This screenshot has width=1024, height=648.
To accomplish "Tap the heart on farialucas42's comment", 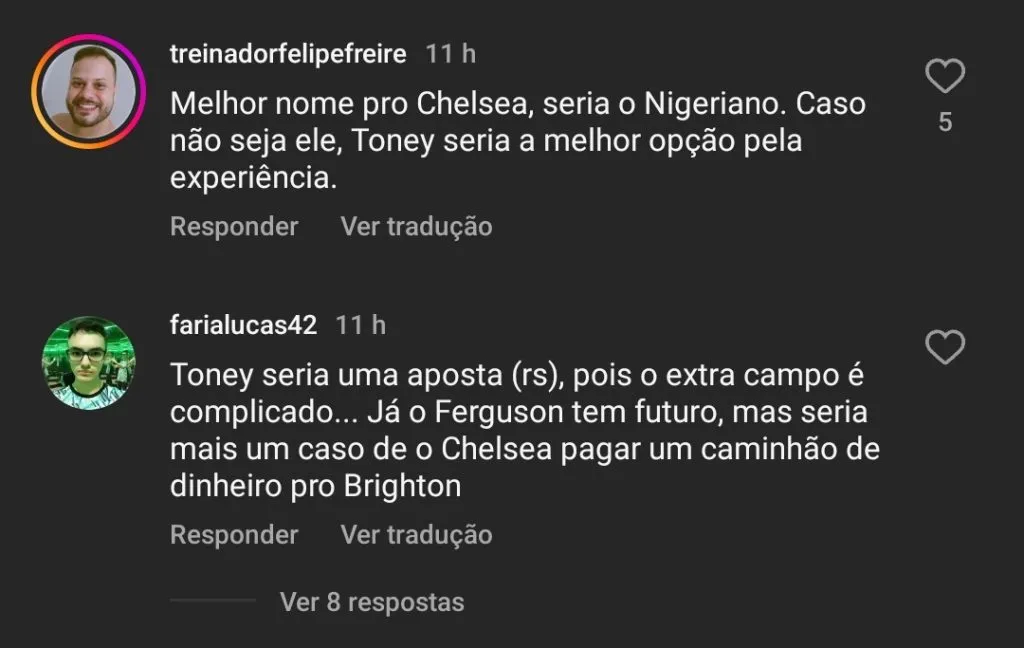I will [945, 348].
